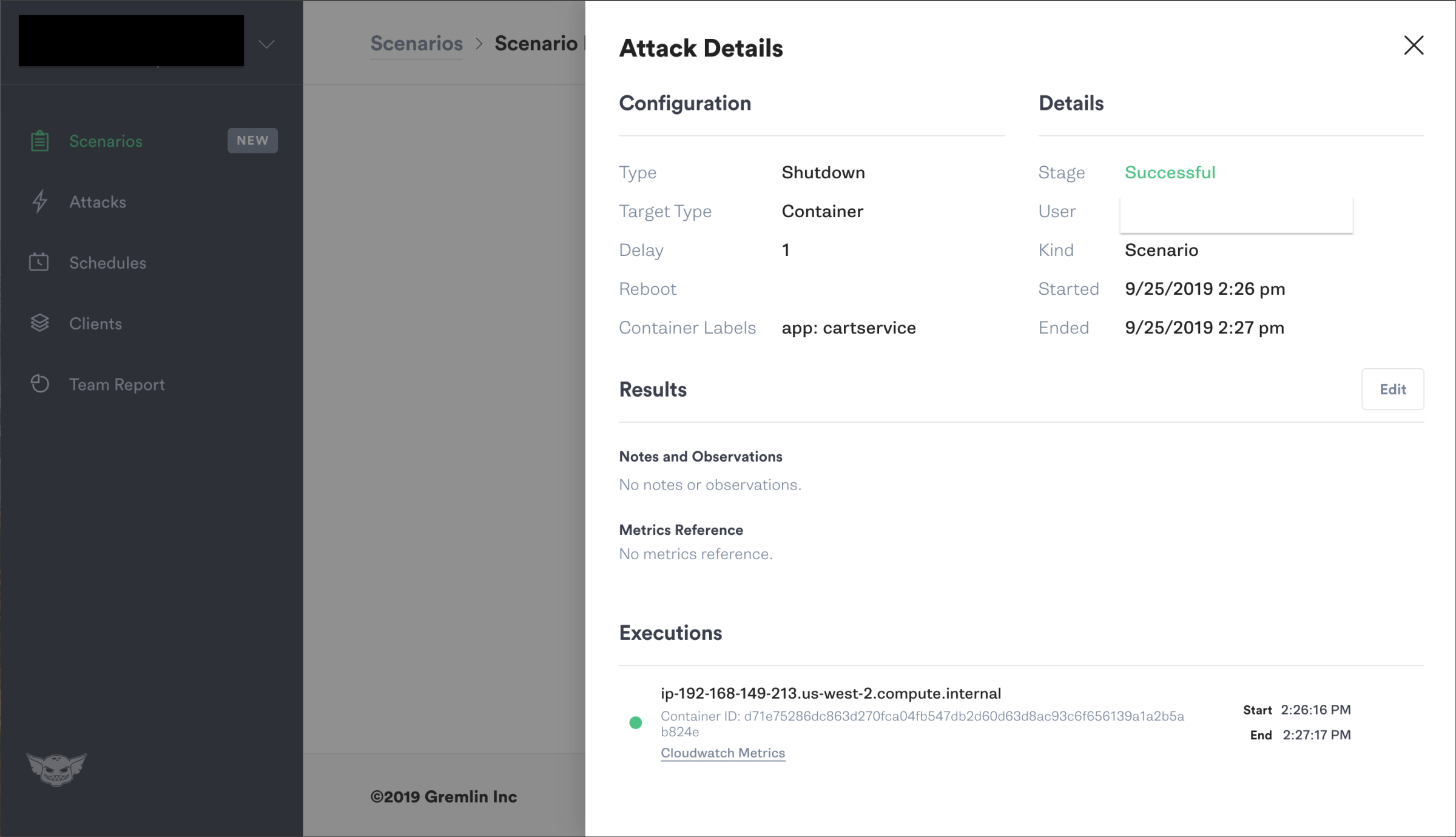The height and width of the screenshot is (837, 1456).
Task: Open the Cloudwatch Metrics link
Action: click(x=723, y=753)
